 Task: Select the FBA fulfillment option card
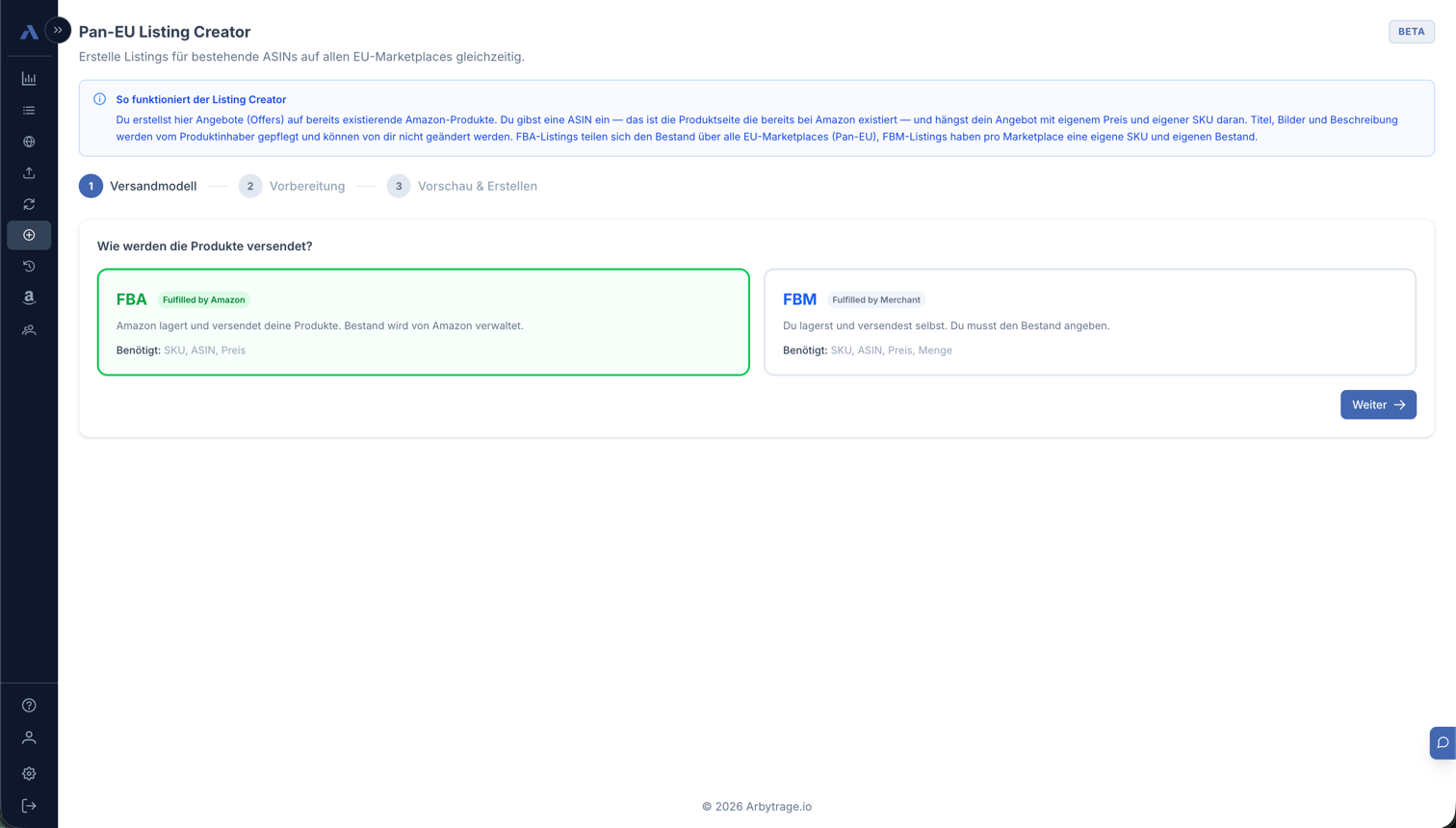point(423,321)
